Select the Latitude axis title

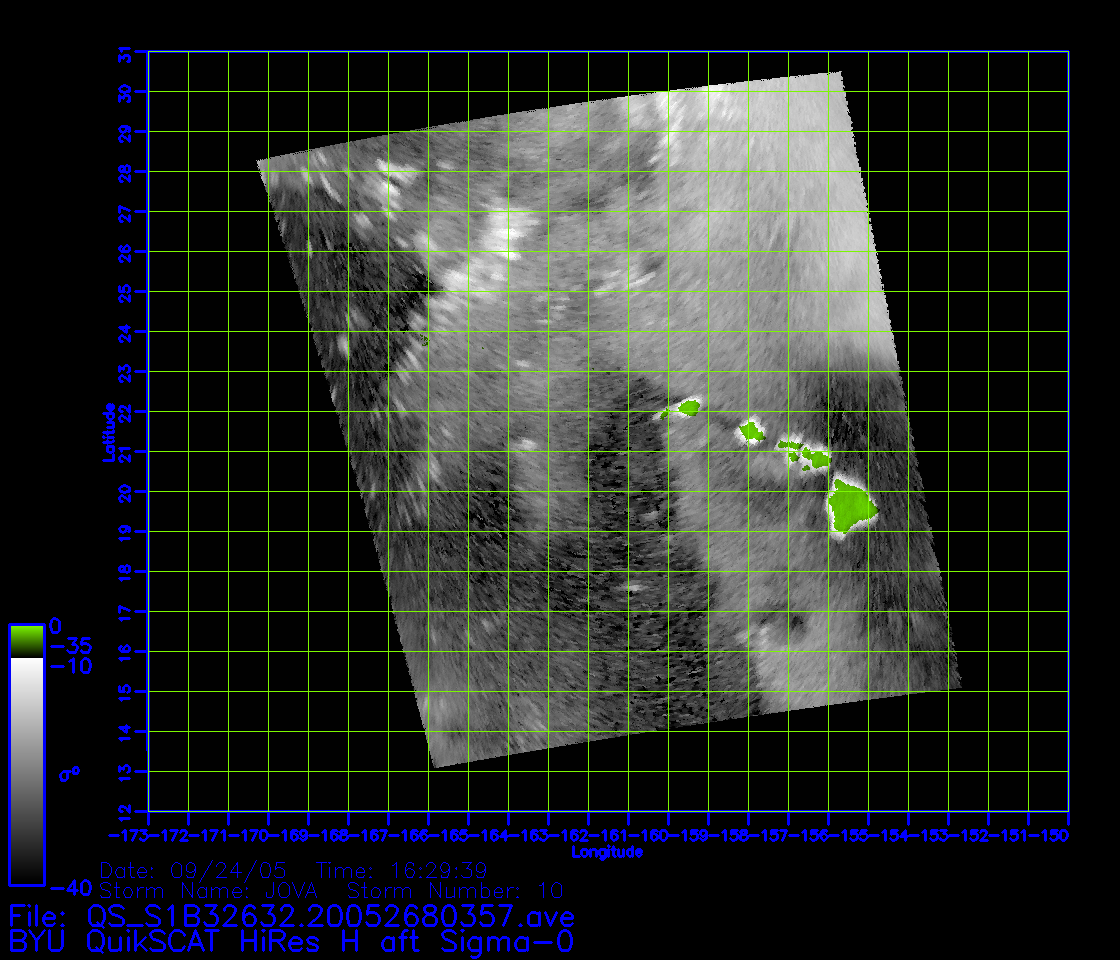click(107, 432)
